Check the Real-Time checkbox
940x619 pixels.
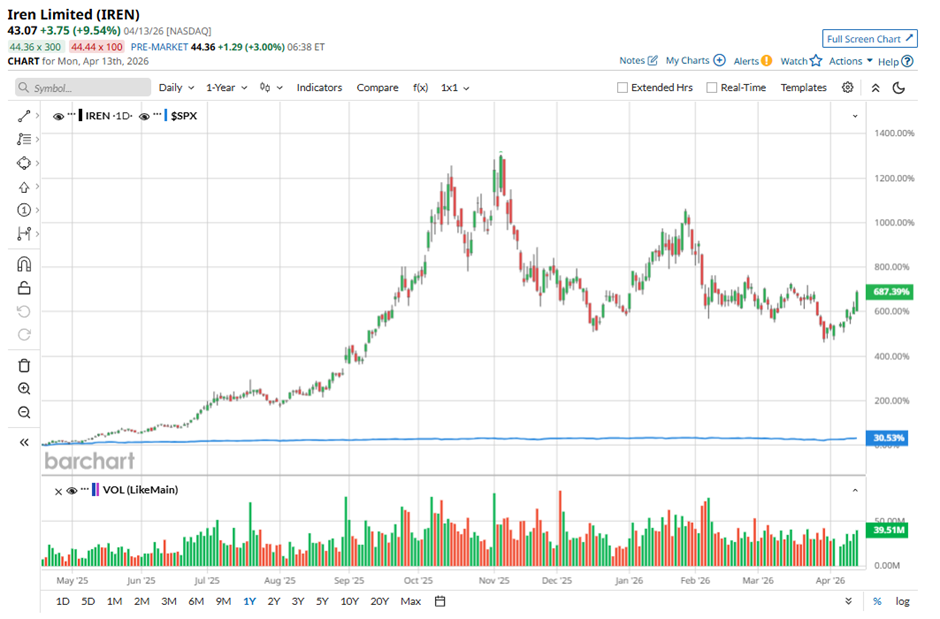coord(712,88)
